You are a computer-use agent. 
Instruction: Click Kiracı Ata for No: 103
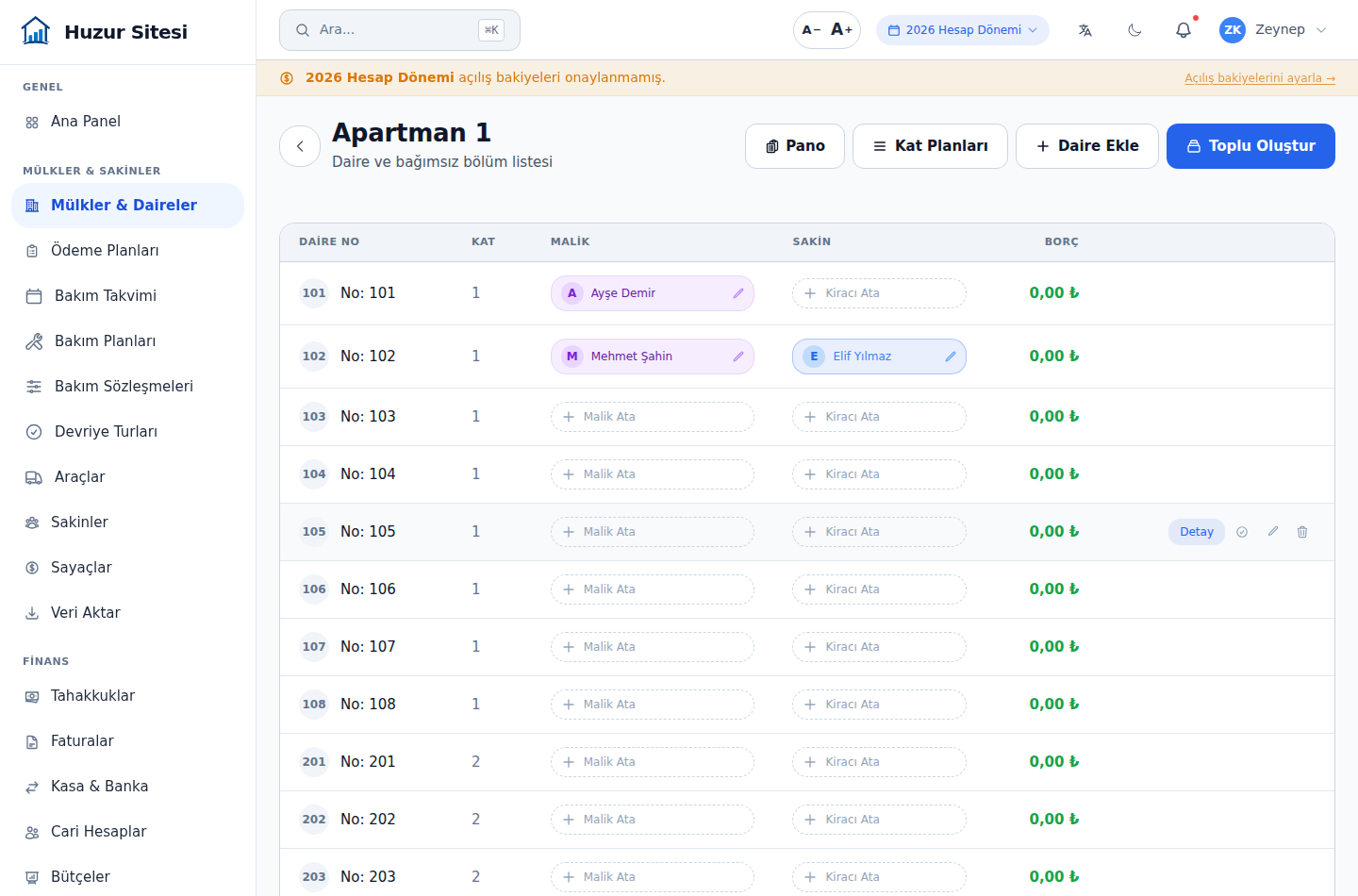click(x=879, y=417)
